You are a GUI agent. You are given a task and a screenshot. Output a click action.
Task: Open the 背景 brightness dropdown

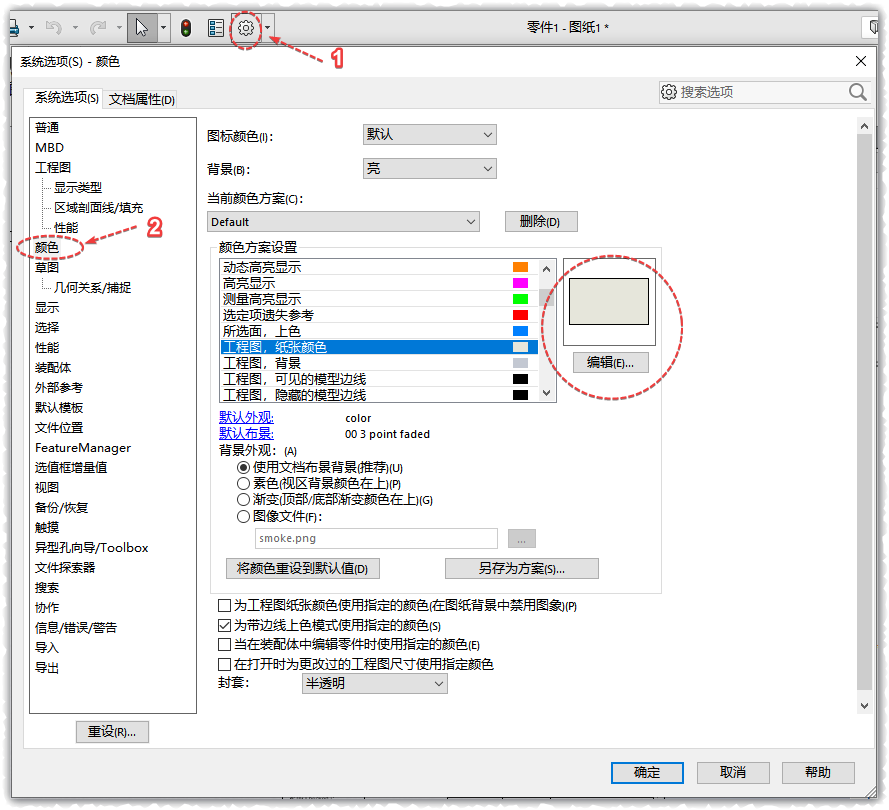(x=430, y=168)
